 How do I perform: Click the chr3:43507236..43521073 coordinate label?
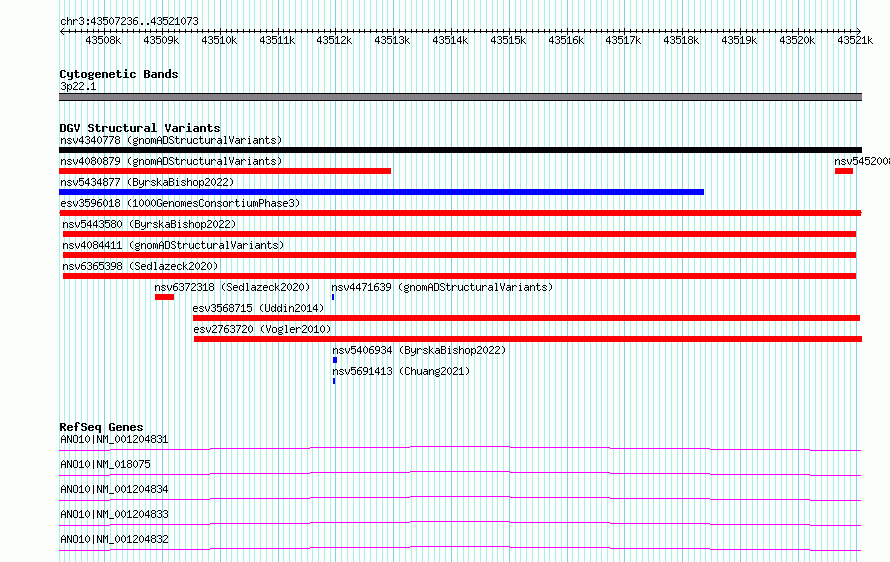click(x=129, y=21)
